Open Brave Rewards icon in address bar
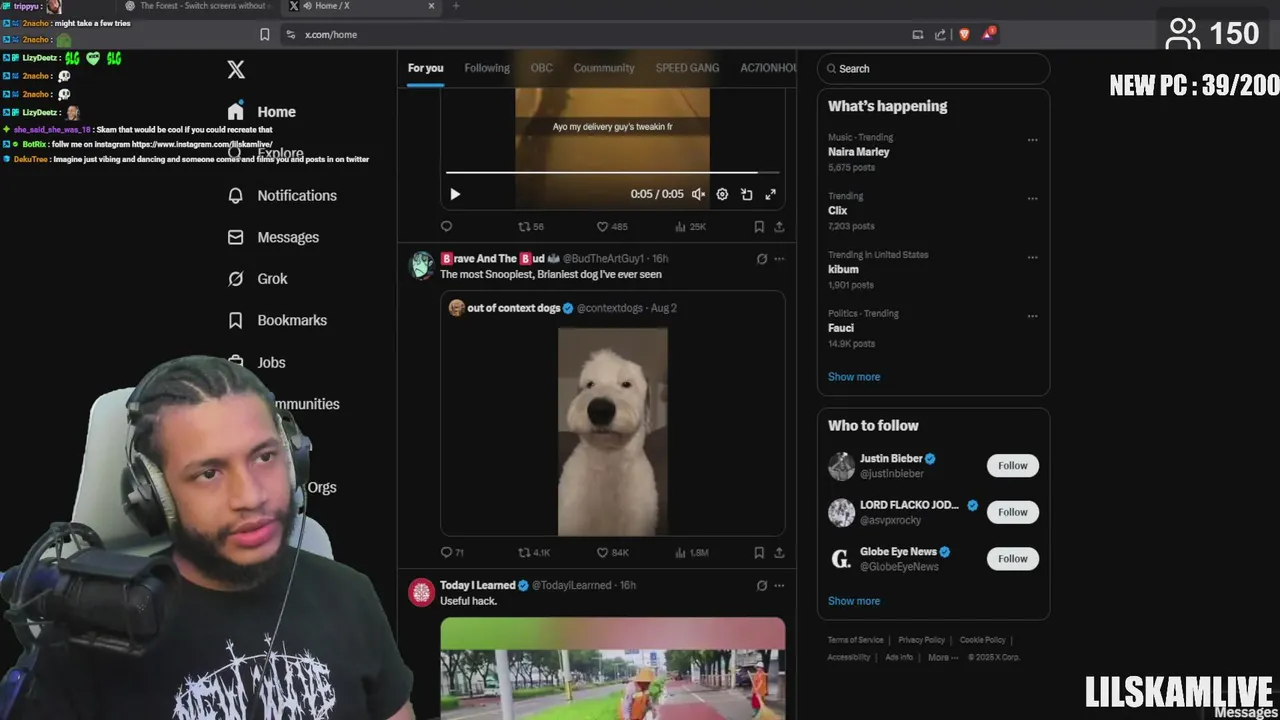The width and height of the screenshot is (1280, 720). coord(988,34)
